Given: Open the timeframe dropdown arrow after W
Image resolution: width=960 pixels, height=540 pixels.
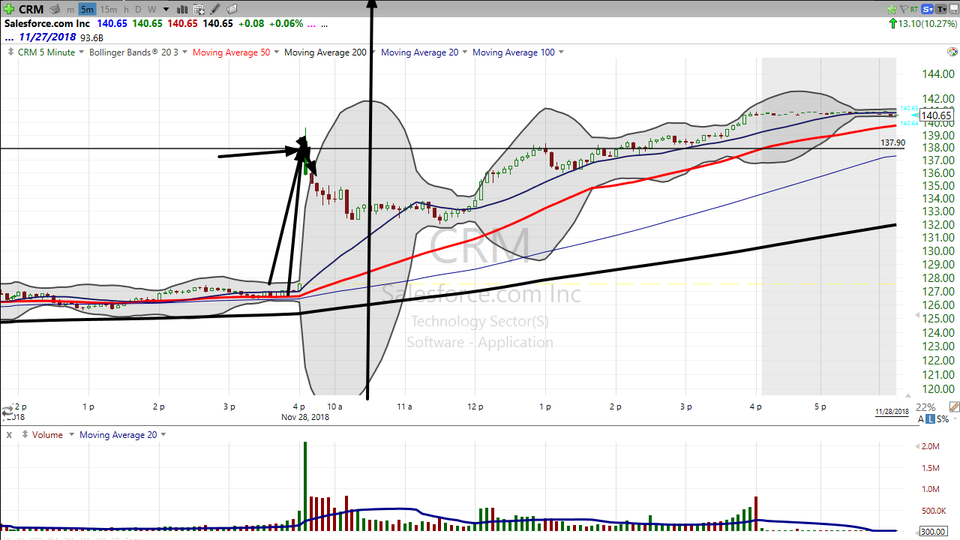Looking at the screenshot, I should tap(166, 9).
